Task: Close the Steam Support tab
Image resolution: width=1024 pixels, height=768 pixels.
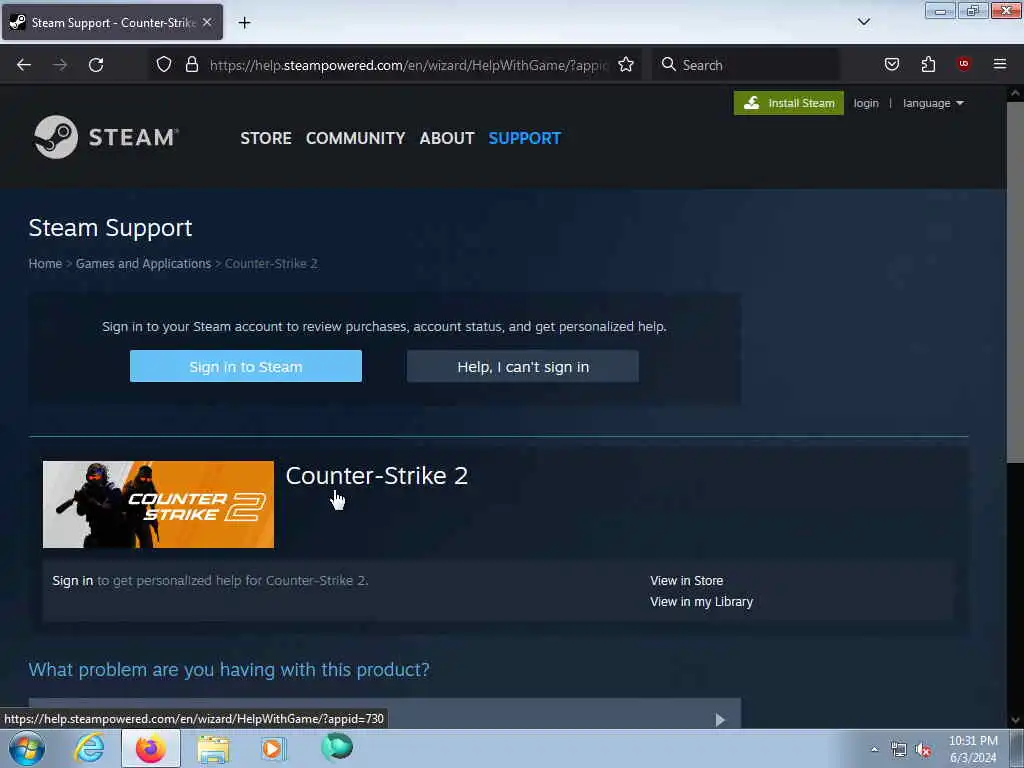Action: [207, 22]
